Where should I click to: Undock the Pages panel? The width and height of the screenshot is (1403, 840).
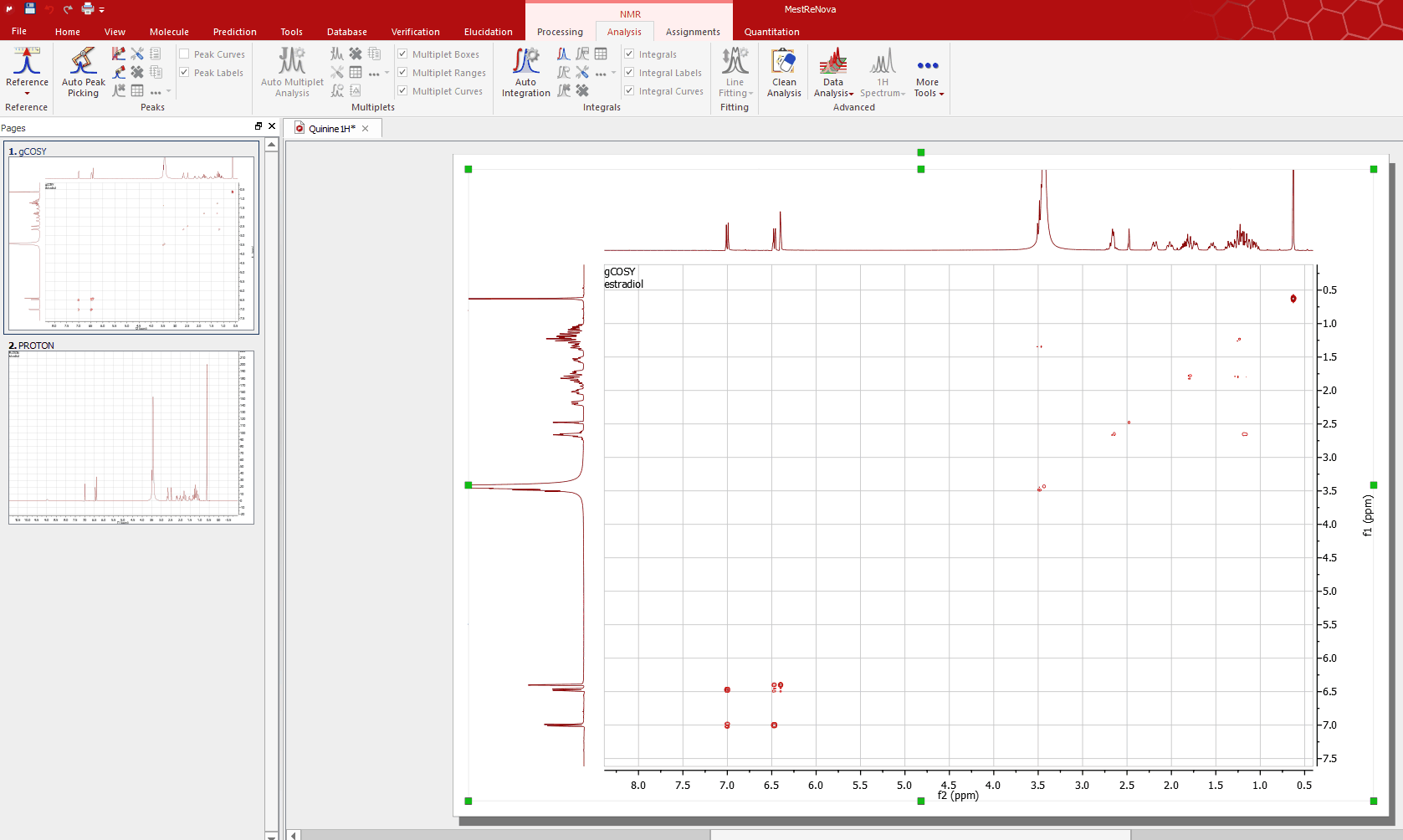coord(259,125)
